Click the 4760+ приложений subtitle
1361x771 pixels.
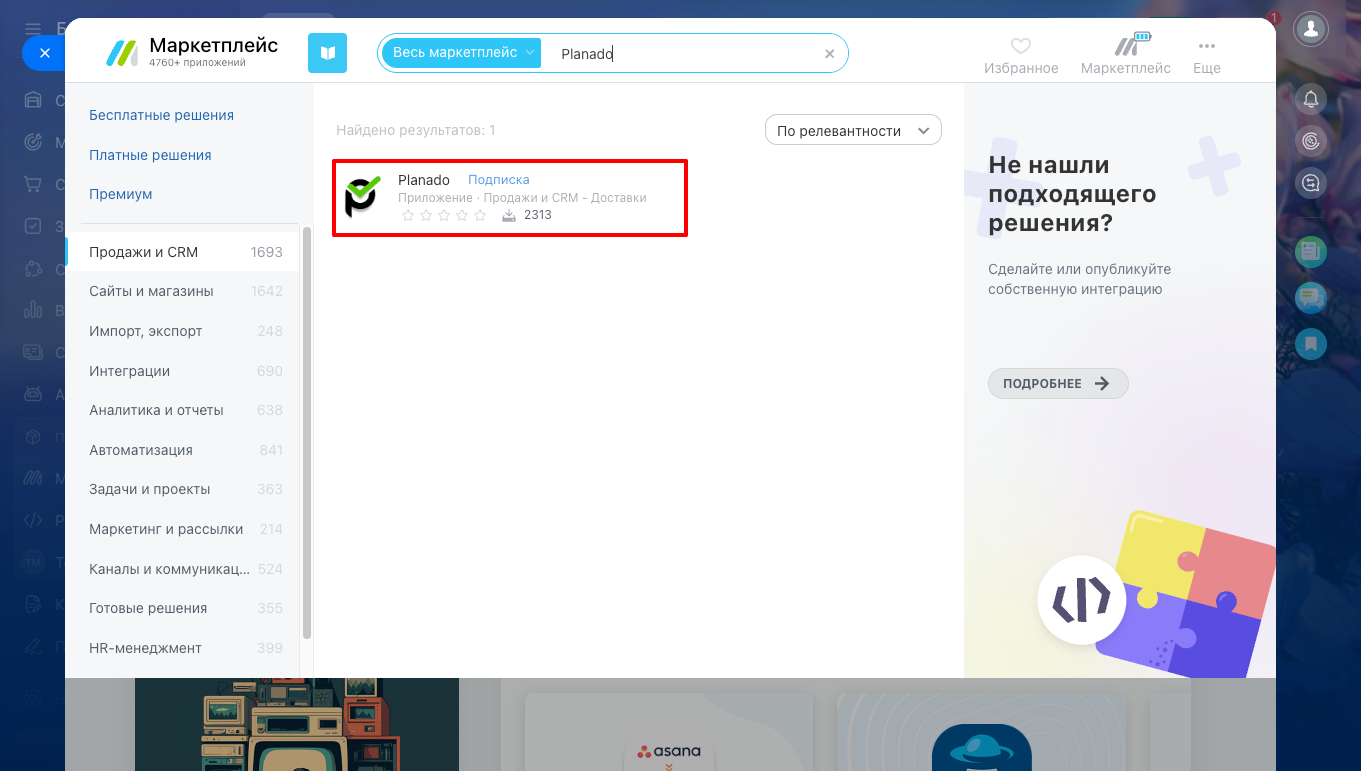(x=197, y=63)
